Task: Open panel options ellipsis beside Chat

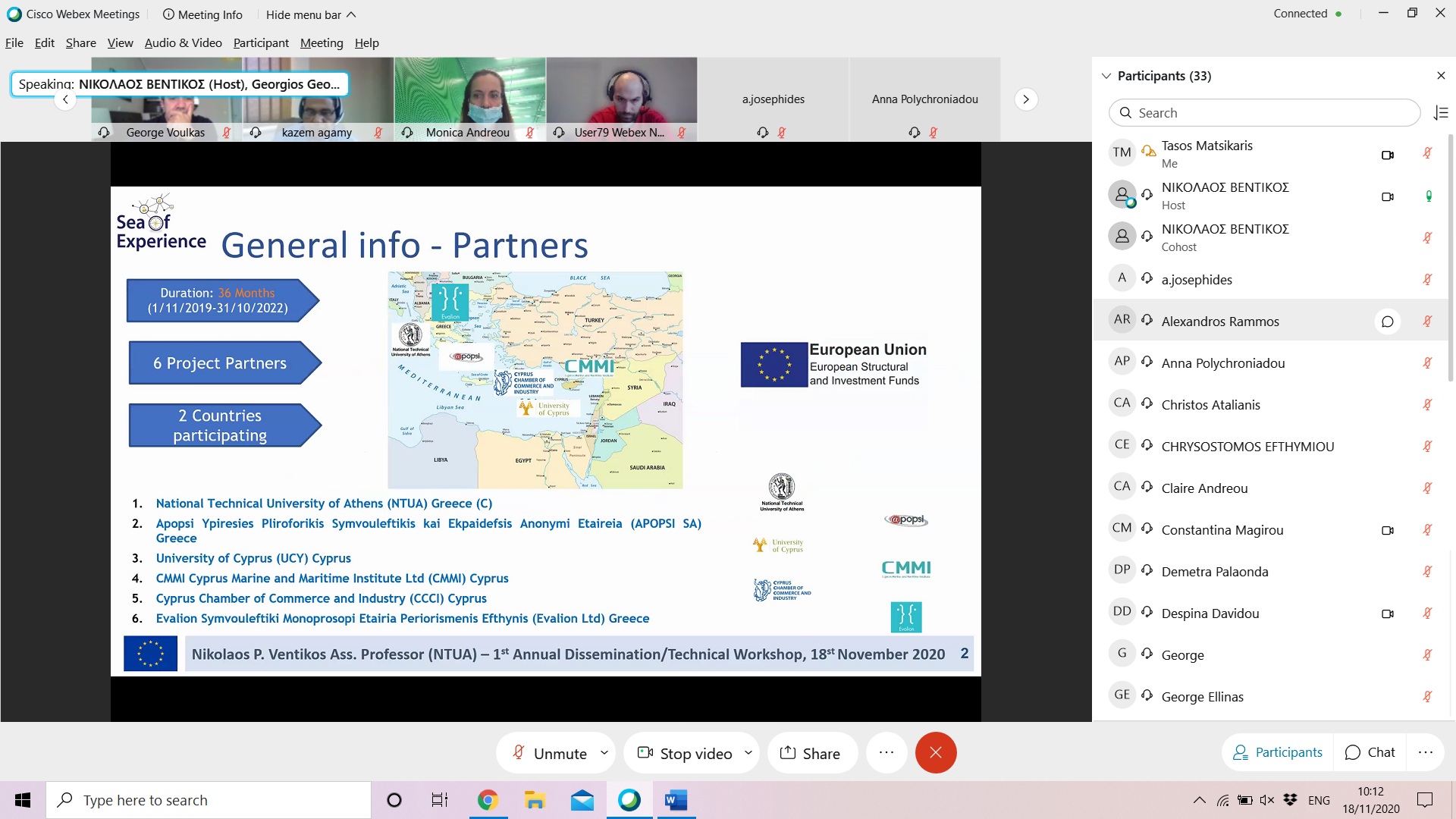Action: point(1426,752)
